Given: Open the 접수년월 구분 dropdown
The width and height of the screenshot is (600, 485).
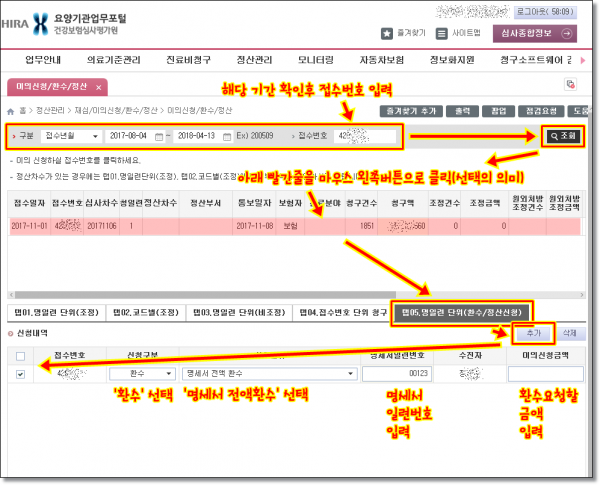Looking at the screenshot, I should 71,136.
